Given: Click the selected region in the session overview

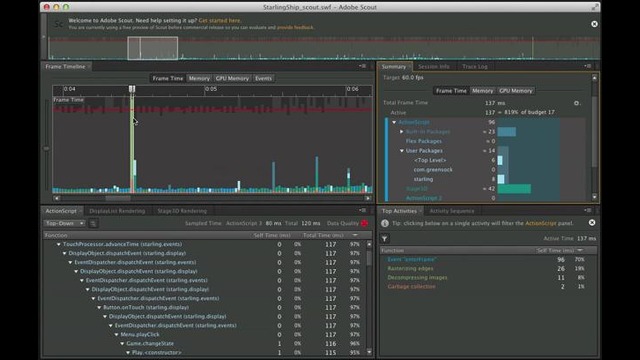Looking at the screenshot, I should [153, 48].
